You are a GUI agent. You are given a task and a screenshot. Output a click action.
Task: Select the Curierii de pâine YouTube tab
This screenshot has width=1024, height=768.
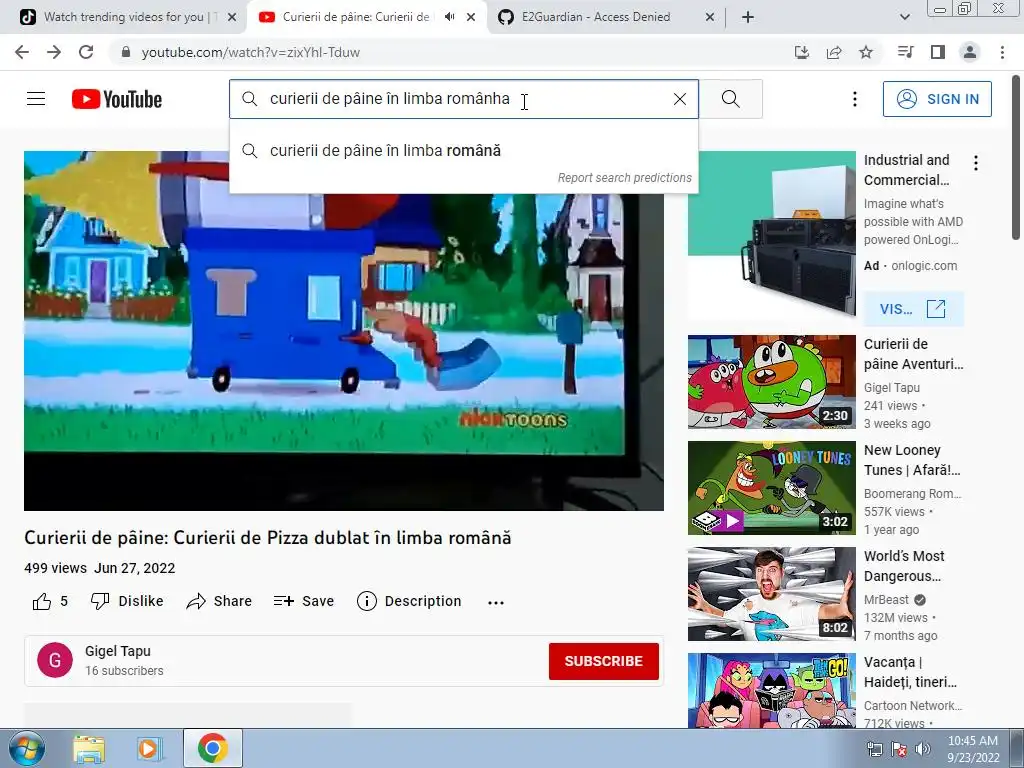pyautogui.click(x=356, y=17)
